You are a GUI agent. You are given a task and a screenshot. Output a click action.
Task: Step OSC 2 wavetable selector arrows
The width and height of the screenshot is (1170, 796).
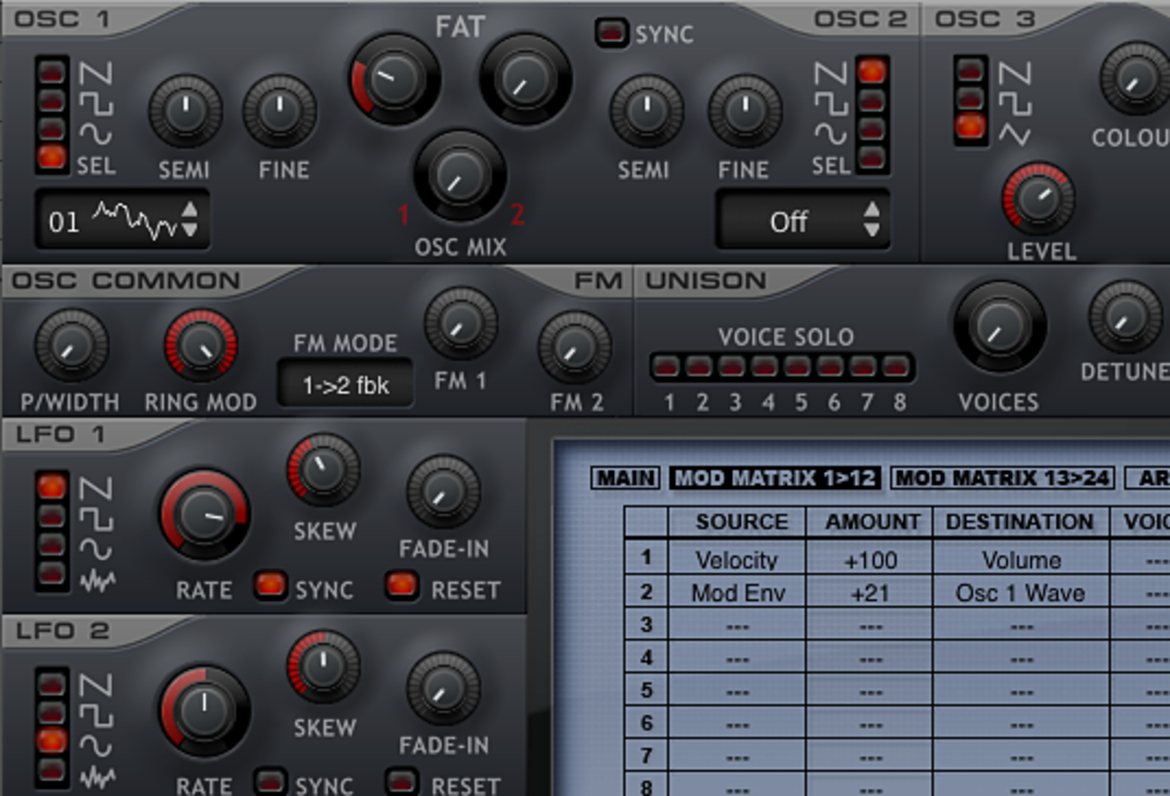872,220
